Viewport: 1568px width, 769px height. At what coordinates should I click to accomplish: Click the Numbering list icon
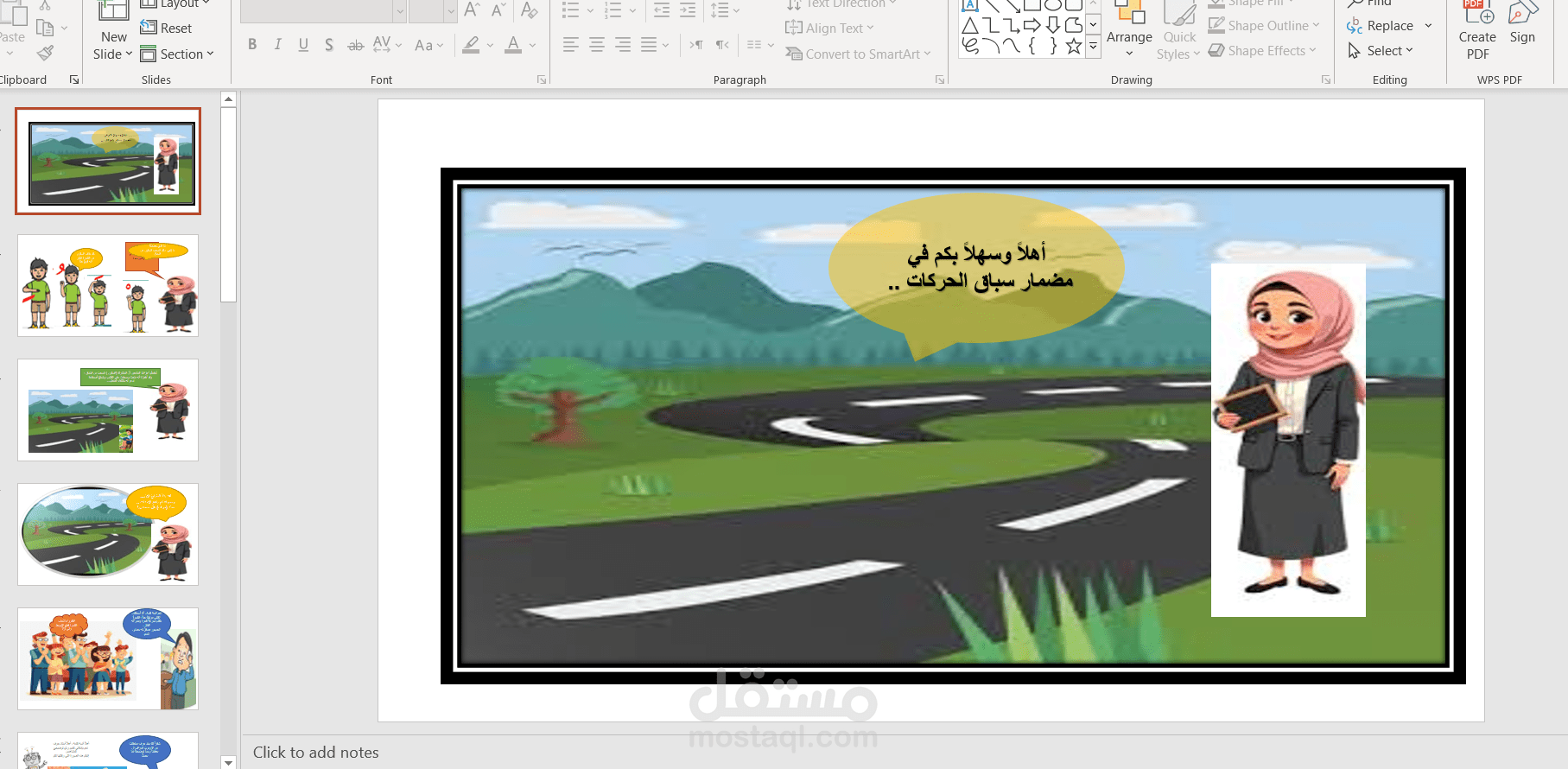pyautogui.click(x=613, y=10)
